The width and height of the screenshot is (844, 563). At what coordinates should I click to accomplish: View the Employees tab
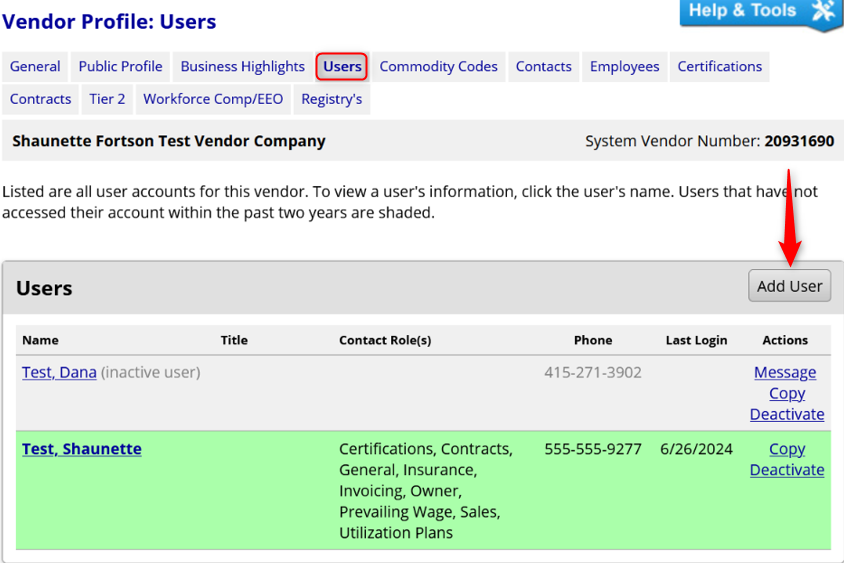[624, 67]
